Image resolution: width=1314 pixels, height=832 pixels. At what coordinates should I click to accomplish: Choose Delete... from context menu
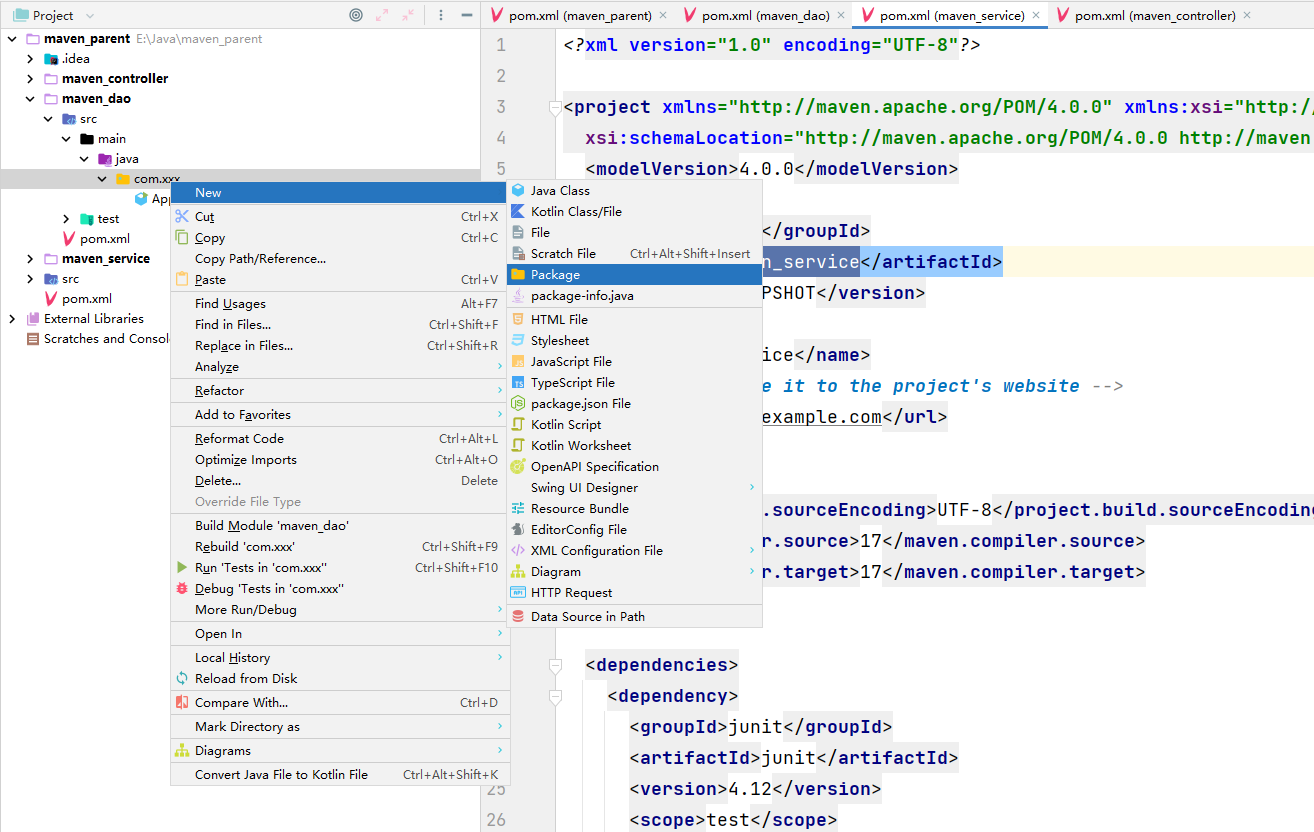340,481
